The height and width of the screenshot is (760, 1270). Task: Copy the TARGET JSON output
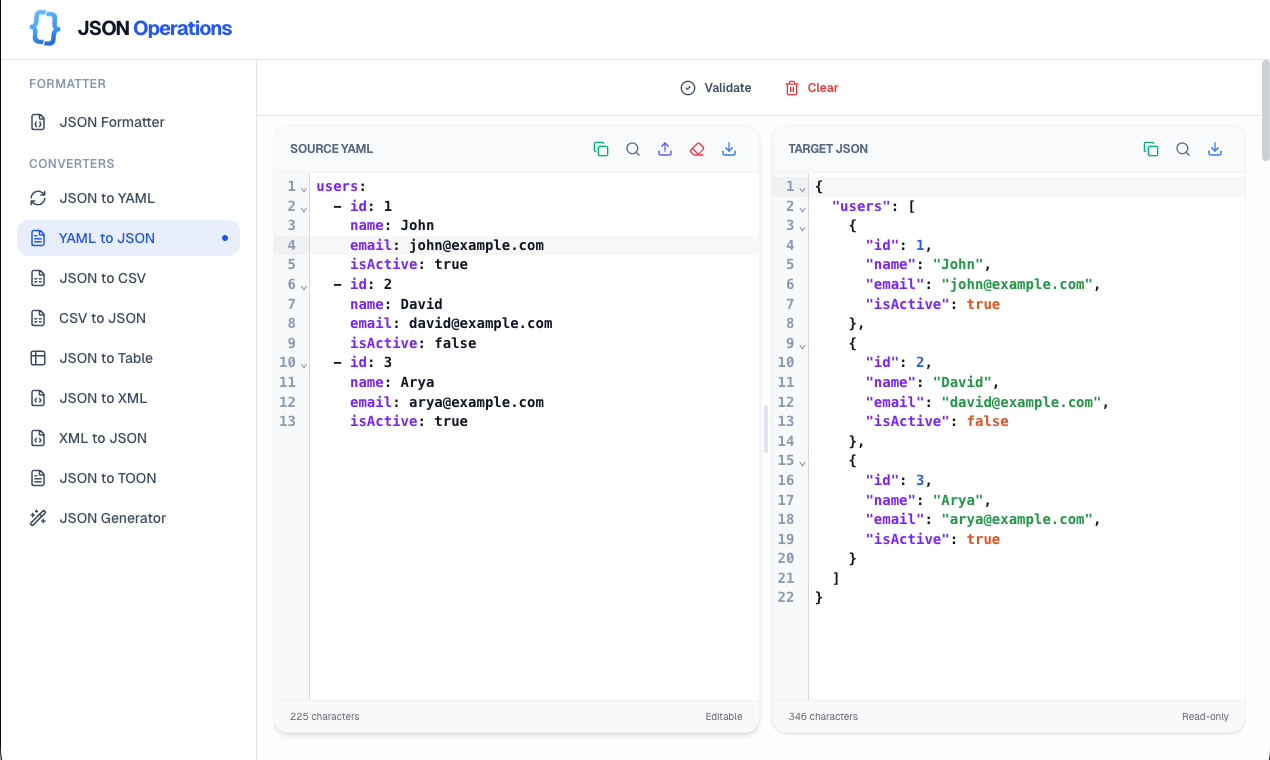[1151, 148]
